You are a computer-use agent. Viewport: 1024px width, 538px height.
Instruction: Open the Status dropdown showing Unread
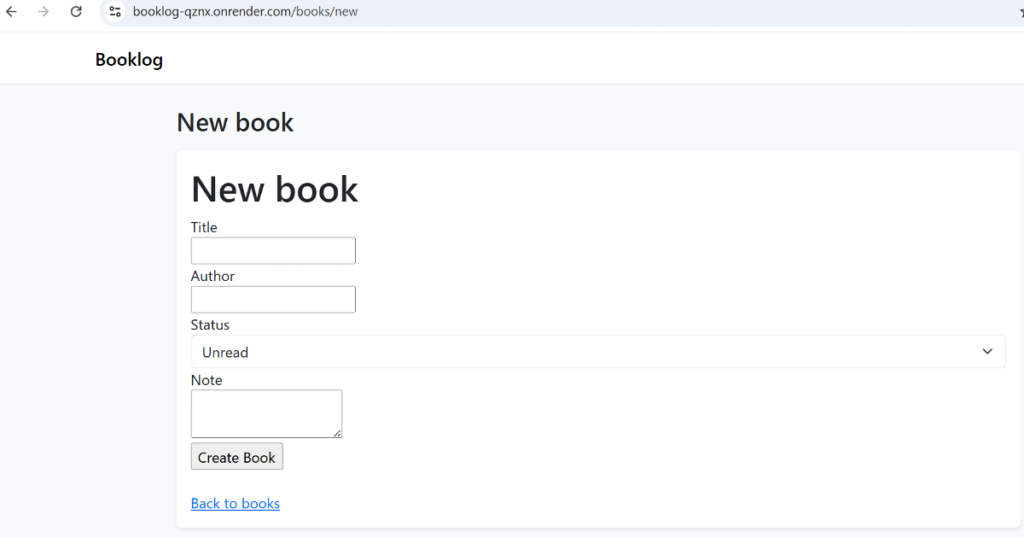597,352
